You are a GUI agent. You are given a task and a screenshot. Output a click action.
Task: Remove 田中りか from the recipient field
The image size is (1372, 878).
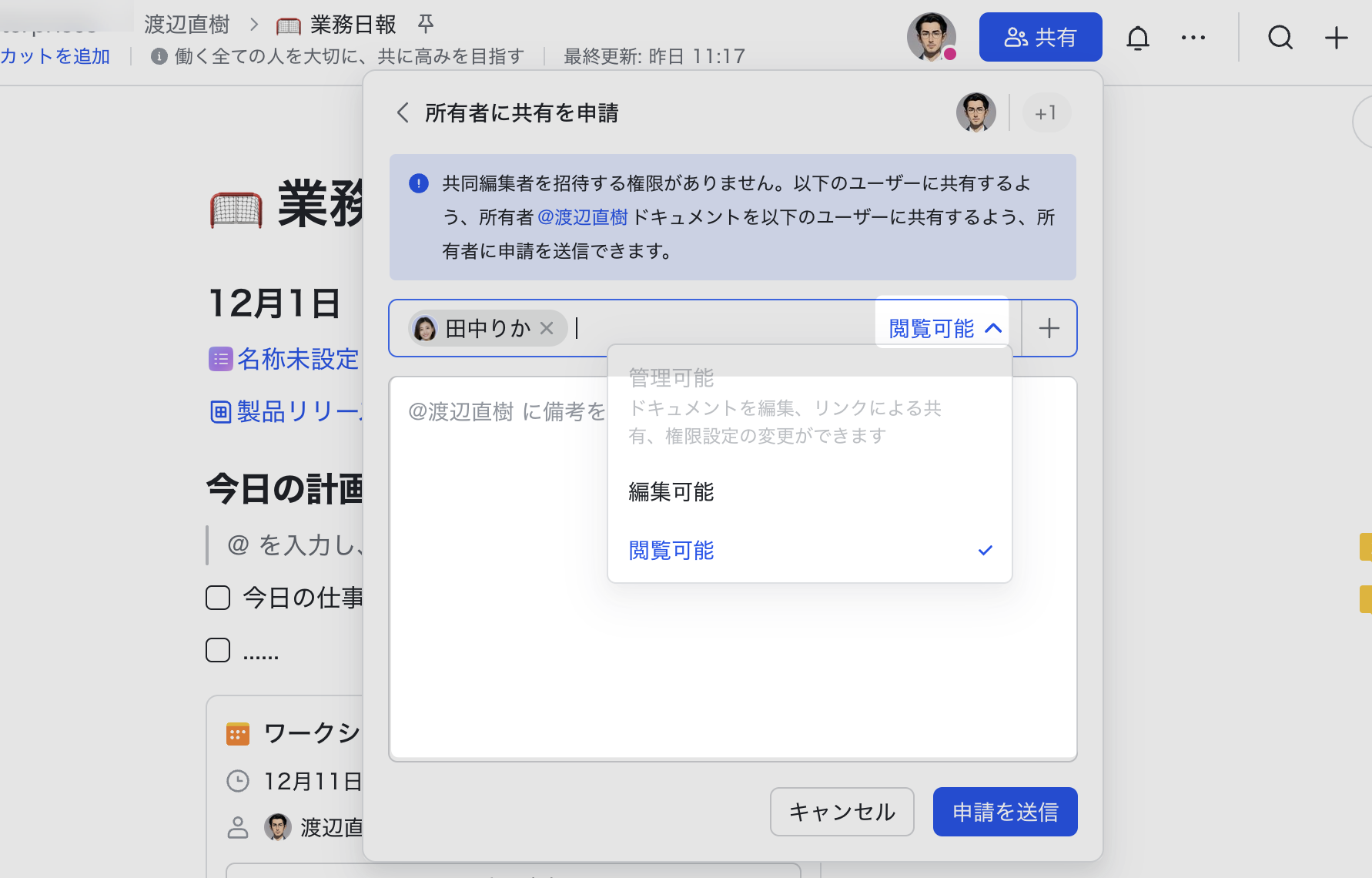point(547,328)
